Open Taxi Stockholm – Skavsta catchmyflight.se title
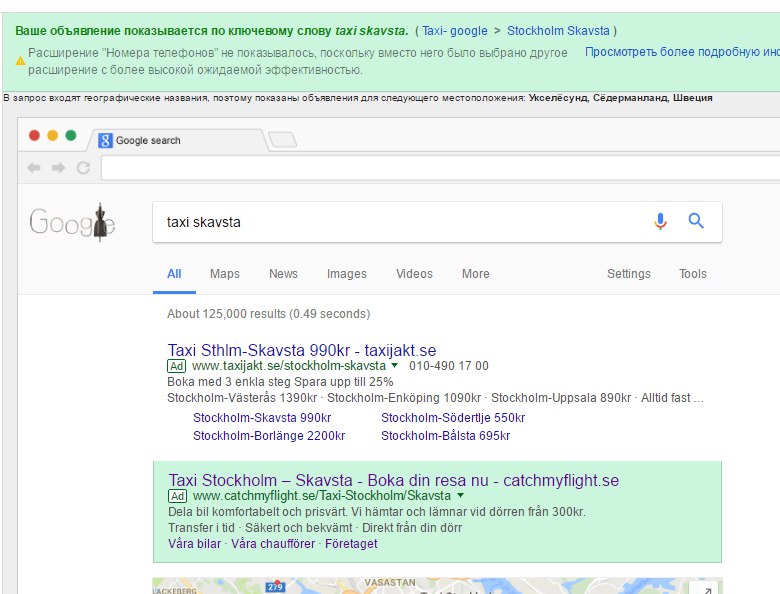This screenshot has width=780, height=594. (393, 480)
